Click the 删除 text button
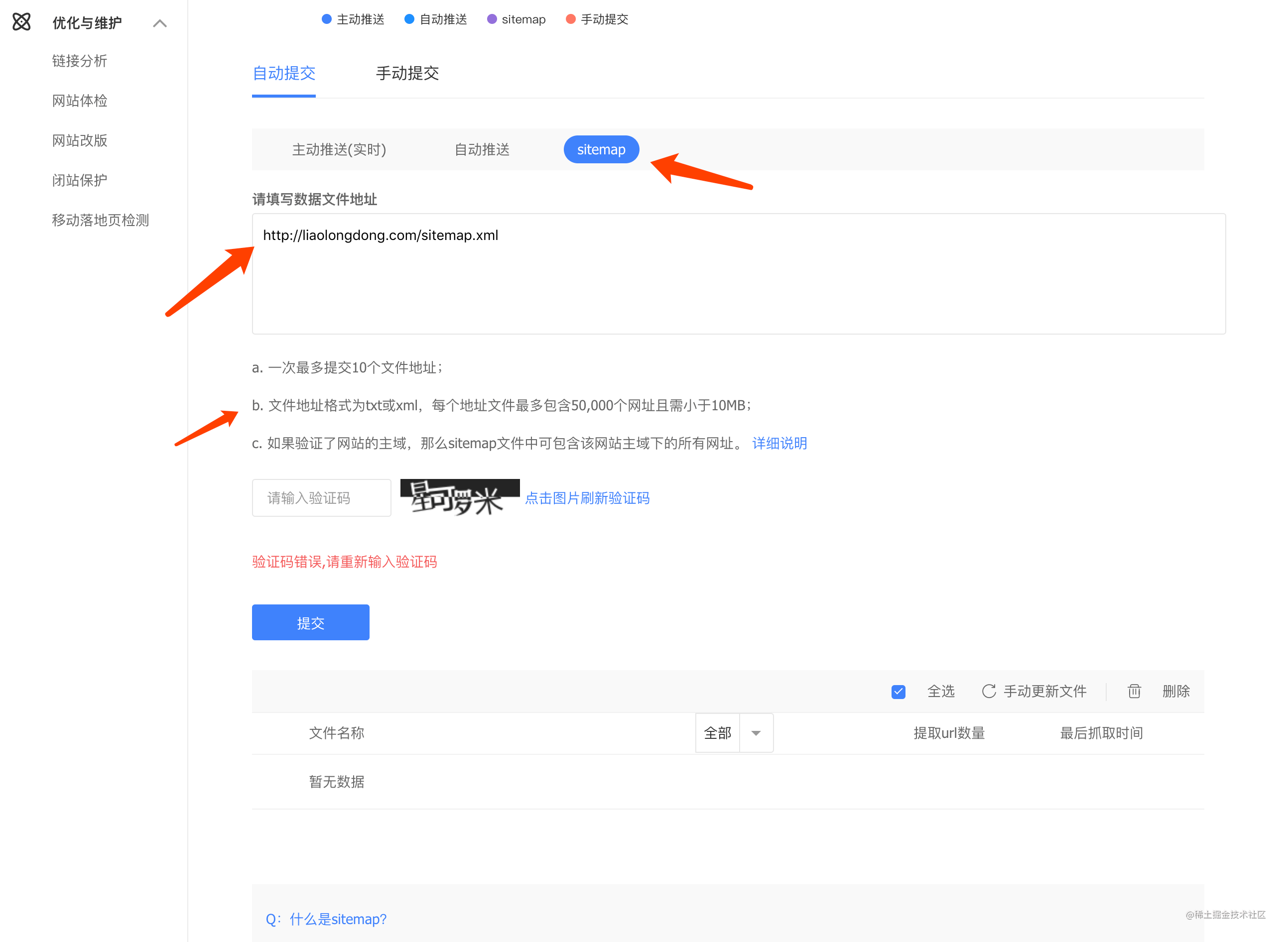 coord(1176,692)
